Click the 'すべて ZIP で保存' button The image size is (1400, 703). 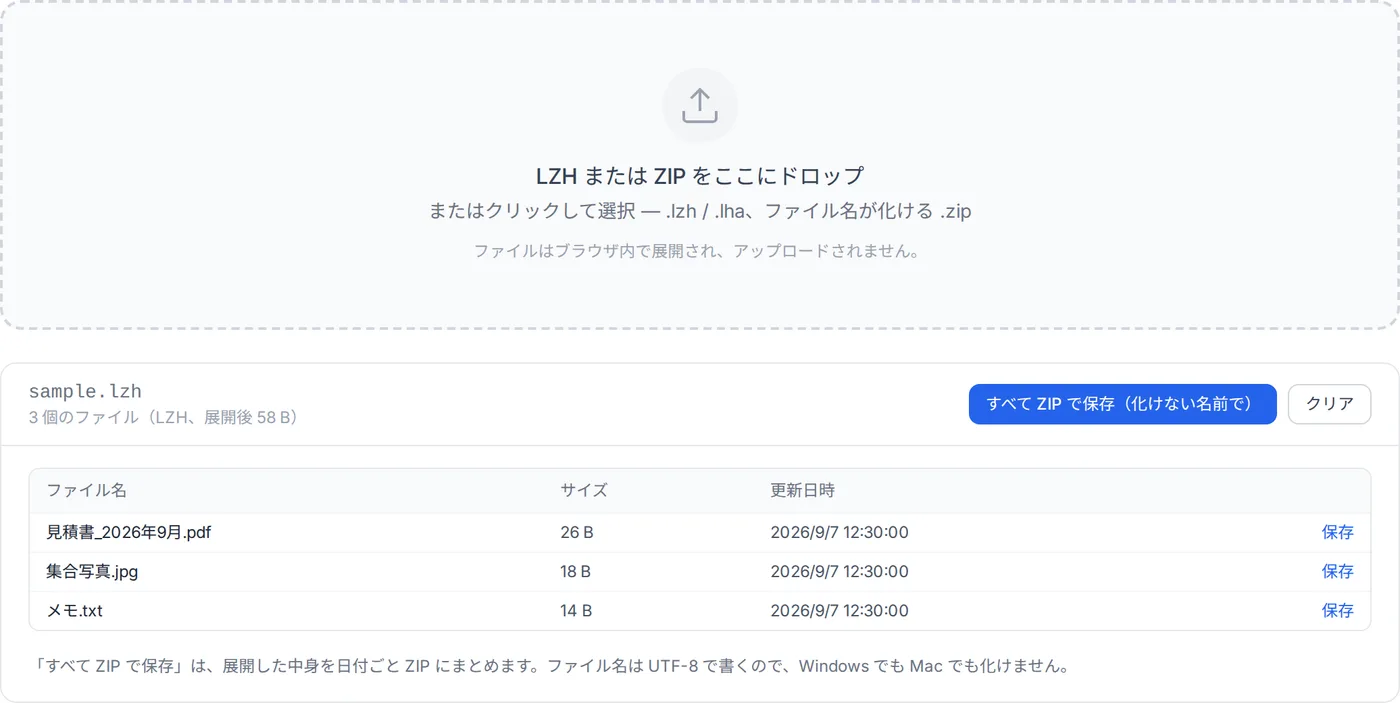(1122, 404)
